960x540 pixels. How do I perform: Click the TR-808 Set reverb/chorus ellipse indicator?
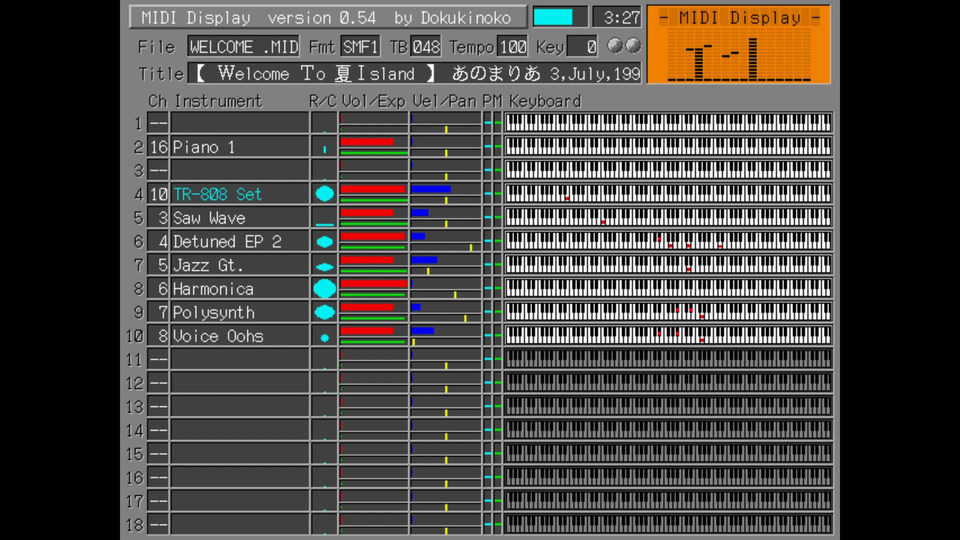point(324,194)
